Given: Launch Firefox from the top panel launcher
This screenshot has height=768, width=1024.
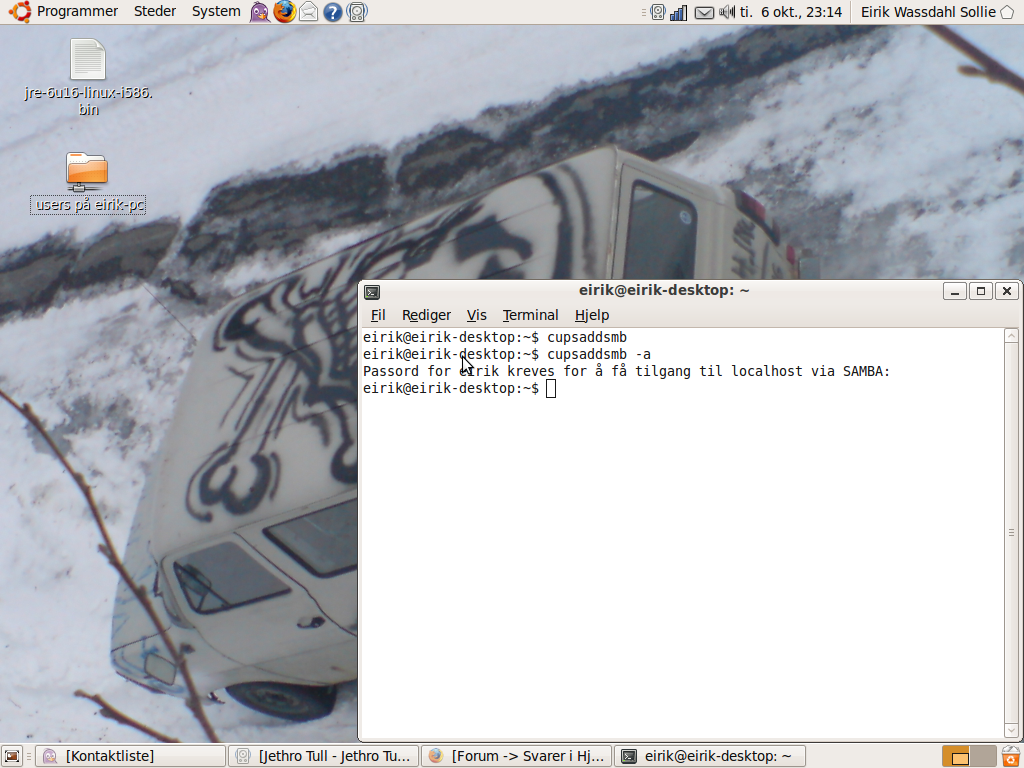Looking at the screenshot, I should coord(284,12).
